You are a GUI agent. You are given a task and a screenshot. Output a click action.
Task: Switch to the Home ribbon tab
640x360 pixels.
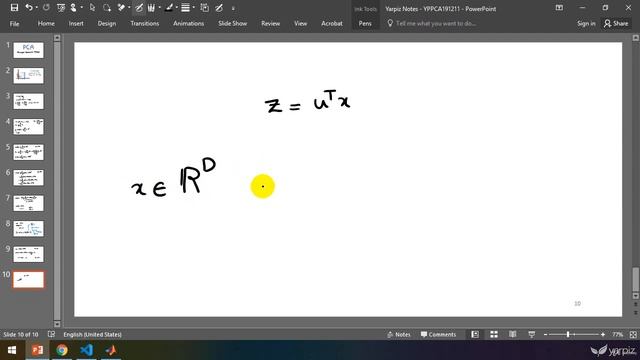tap(46, 24)
